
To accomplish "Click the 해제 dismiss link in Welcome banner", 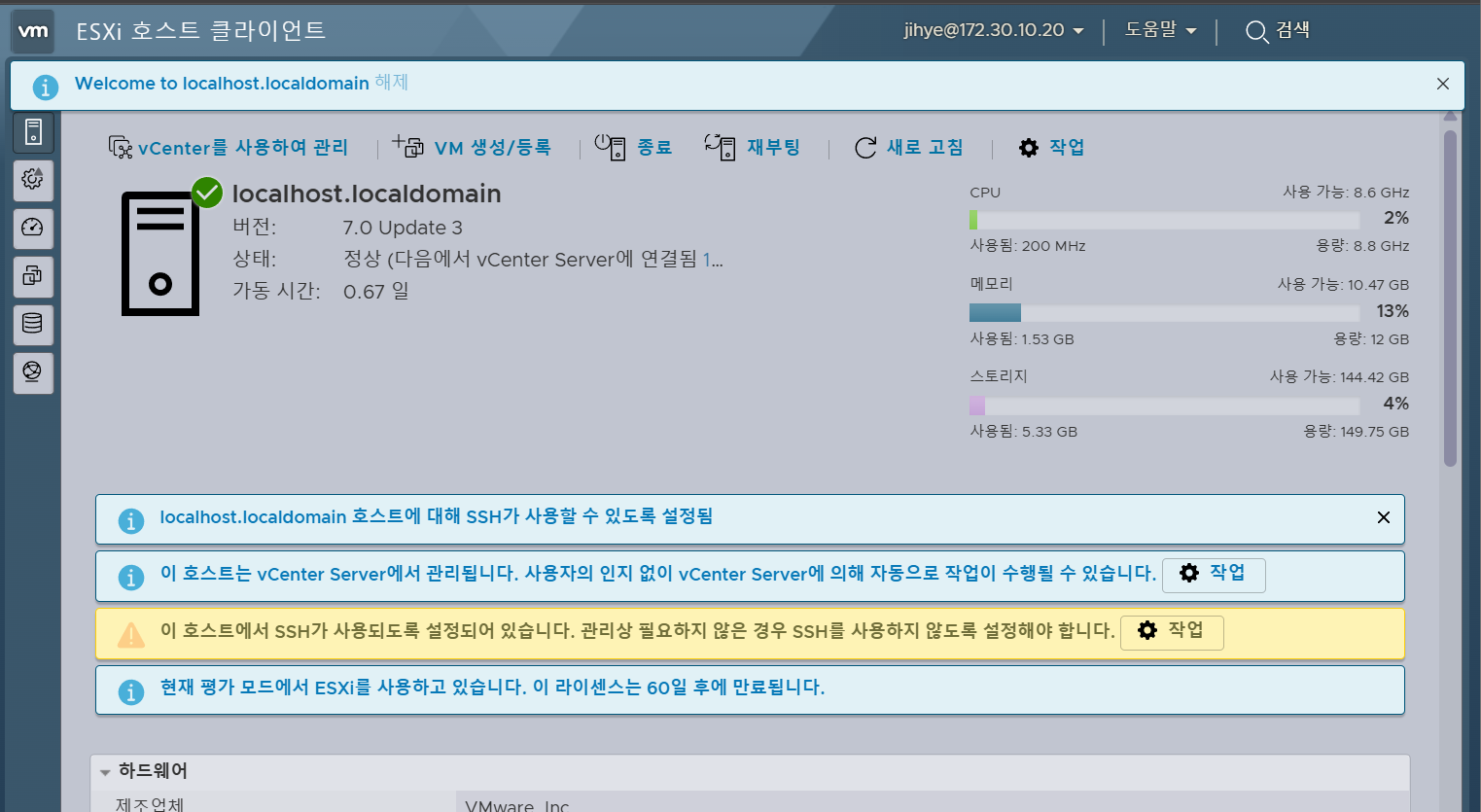I will [x=392, y=83].
